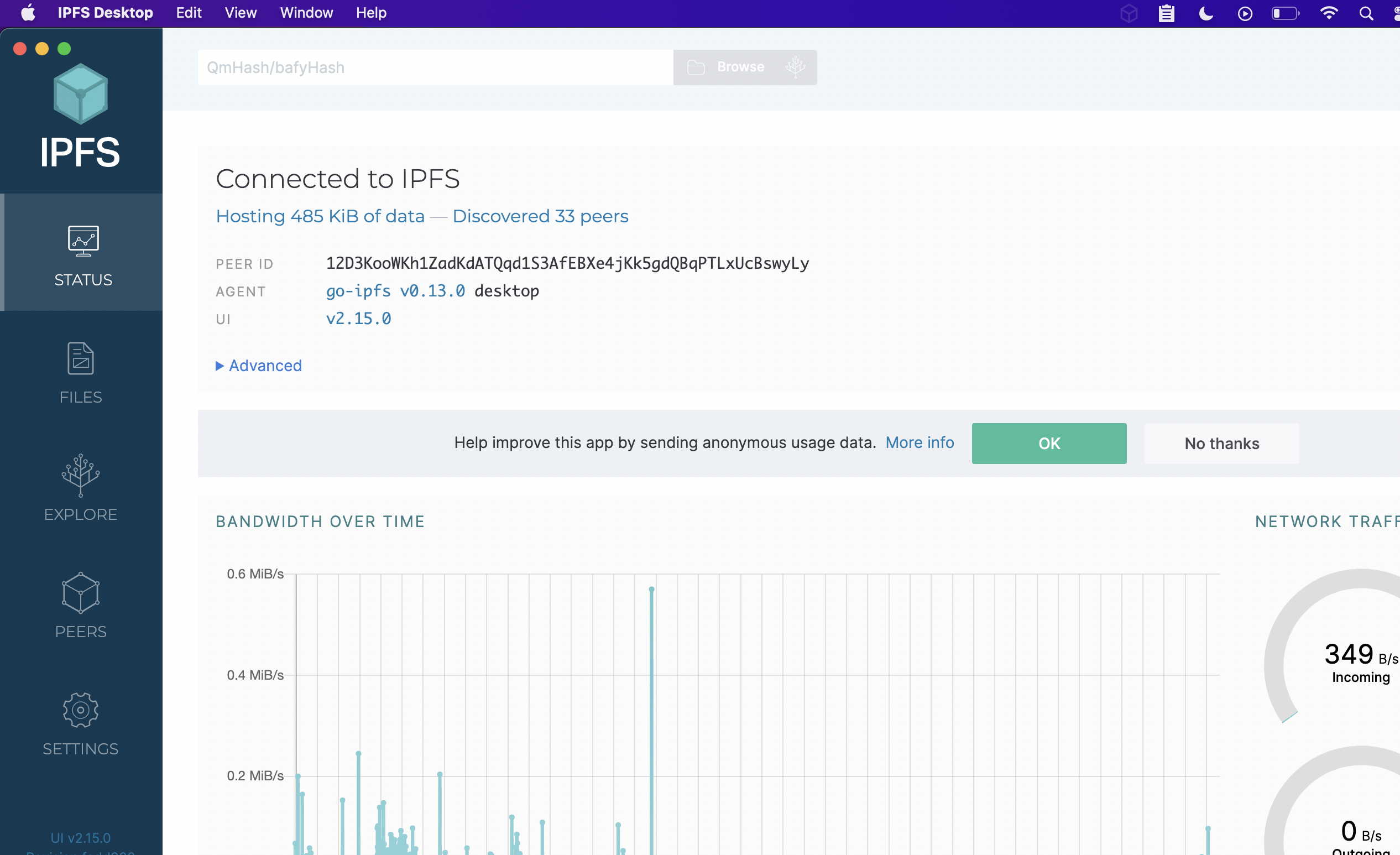Open the clipboard menu bar icon
1400x855 pixels.
pos(1167,13)
